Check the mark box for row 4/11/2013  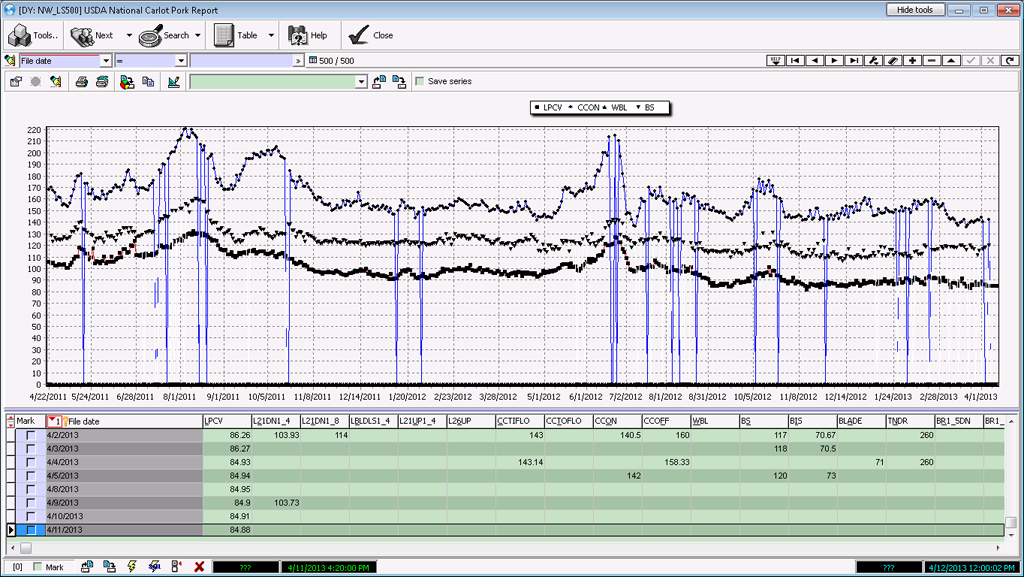pyautogui.click(x=30, y=530)
